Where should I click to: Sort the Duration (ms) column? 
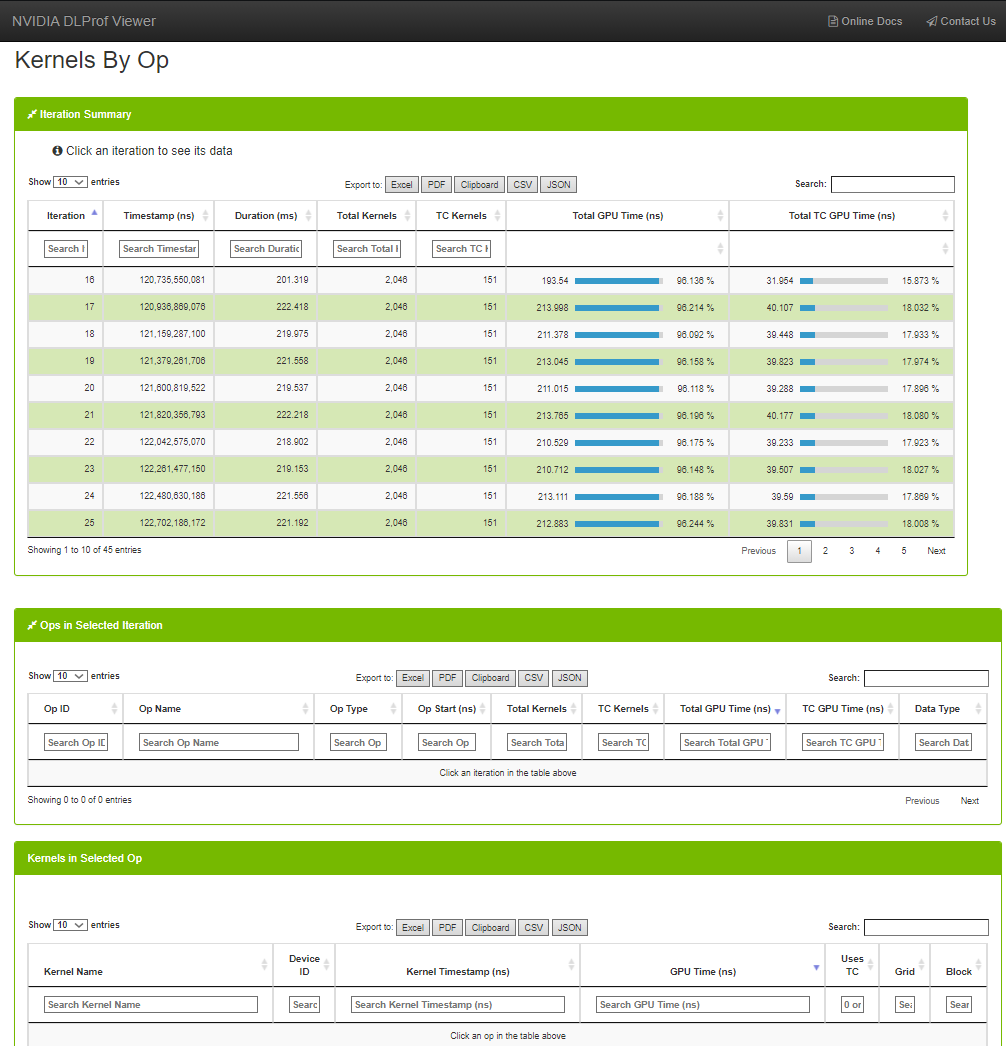coord(265,216)
